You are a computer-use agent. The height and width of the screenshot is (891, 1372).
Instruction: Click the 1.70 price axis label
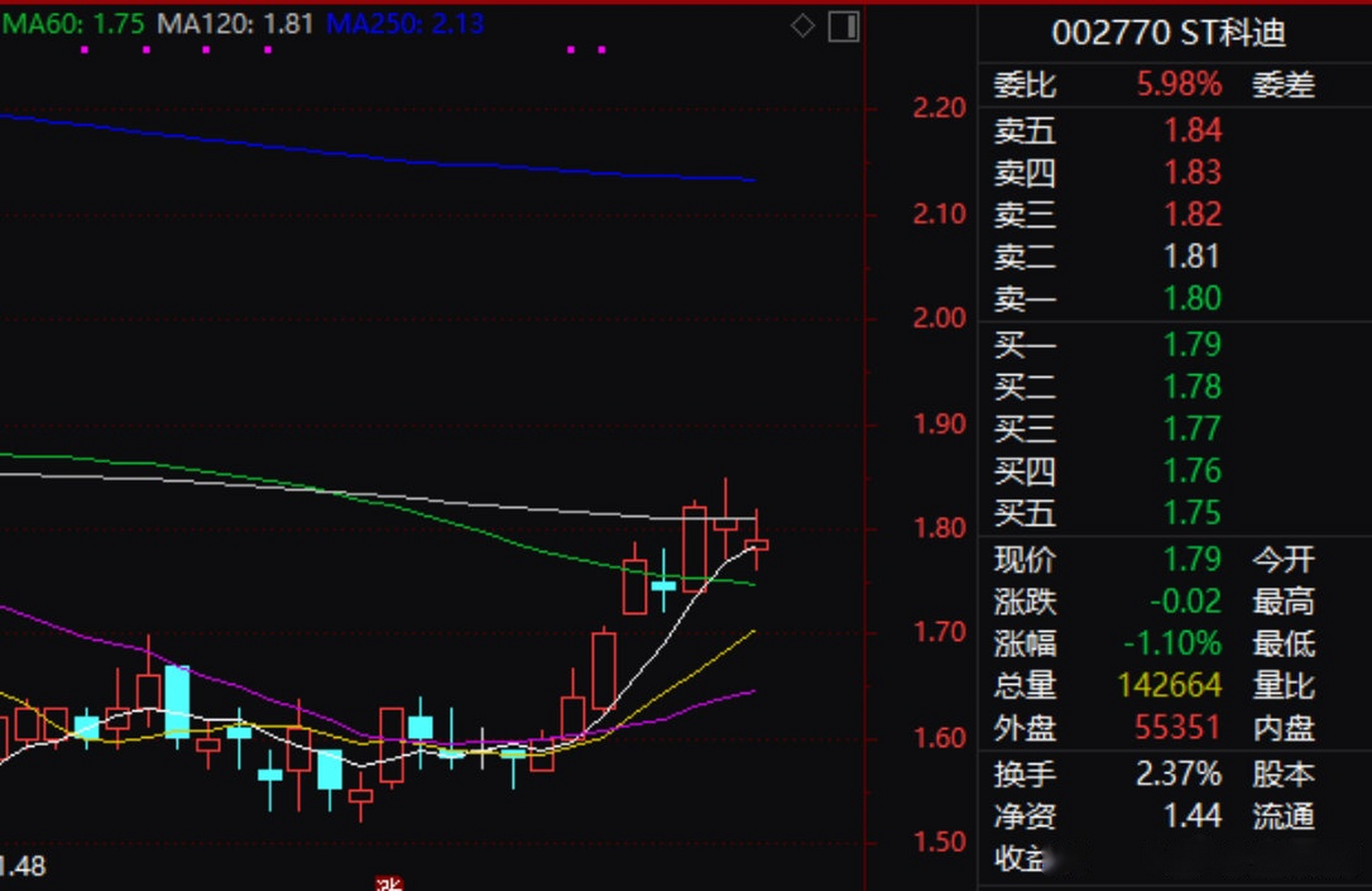[939, 633]
